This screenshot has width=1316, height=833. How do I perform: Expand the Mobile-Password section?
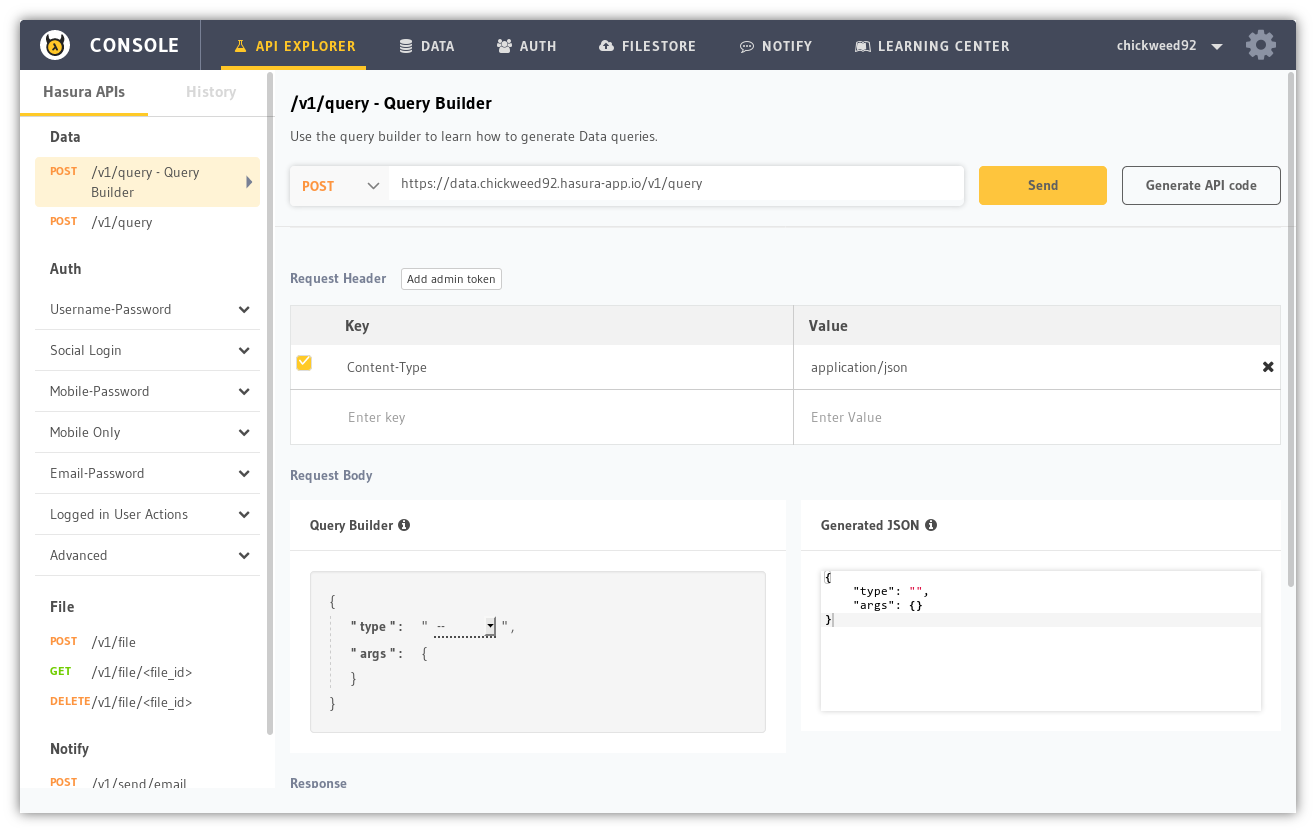(147, 391)
